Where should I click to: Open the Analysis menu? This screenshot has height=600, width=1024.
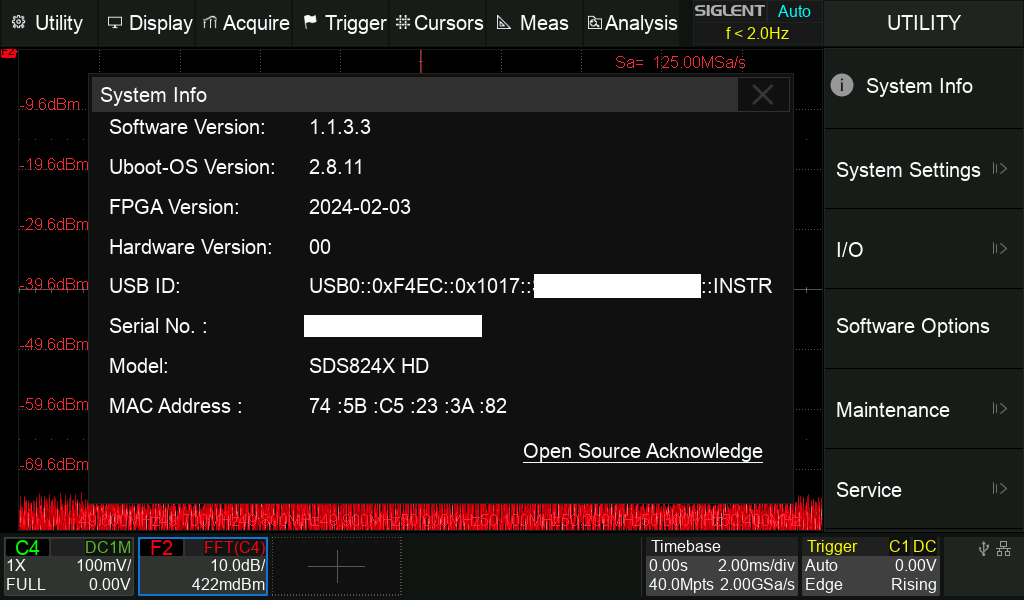(632, 23)
